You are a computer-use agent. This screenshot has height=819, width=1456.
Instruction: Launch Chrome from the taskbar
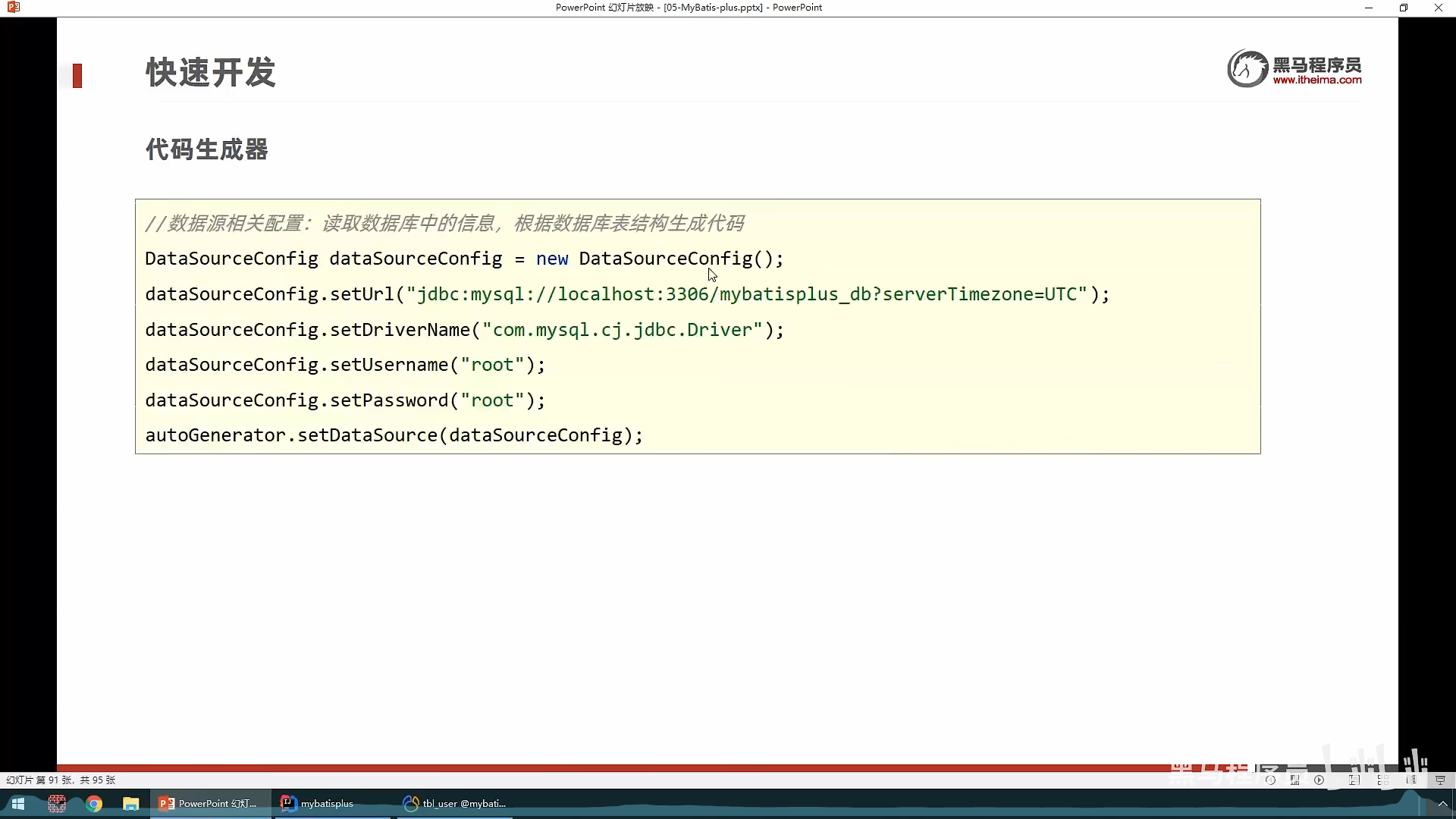pyautogui.click(x=94, y=804)
